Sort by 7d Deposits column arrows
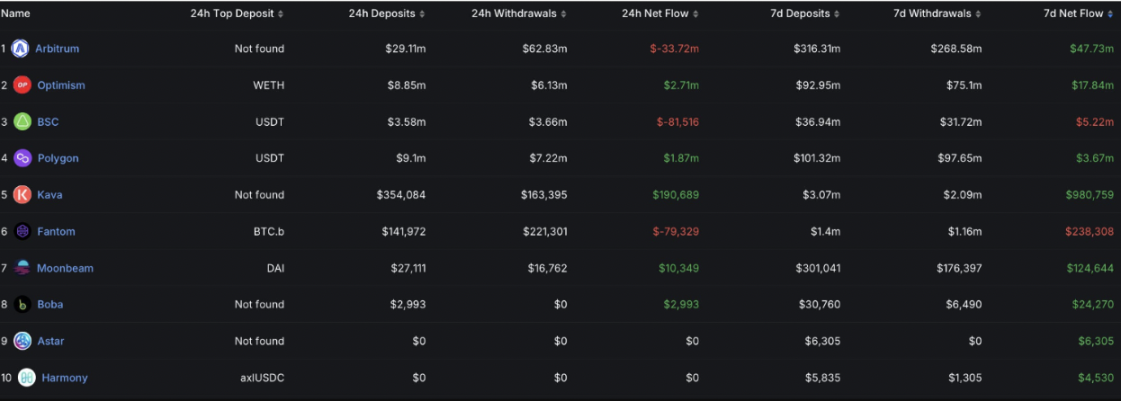The width and height of the screenshot is (1121, 401). click(x=836, y=14)
